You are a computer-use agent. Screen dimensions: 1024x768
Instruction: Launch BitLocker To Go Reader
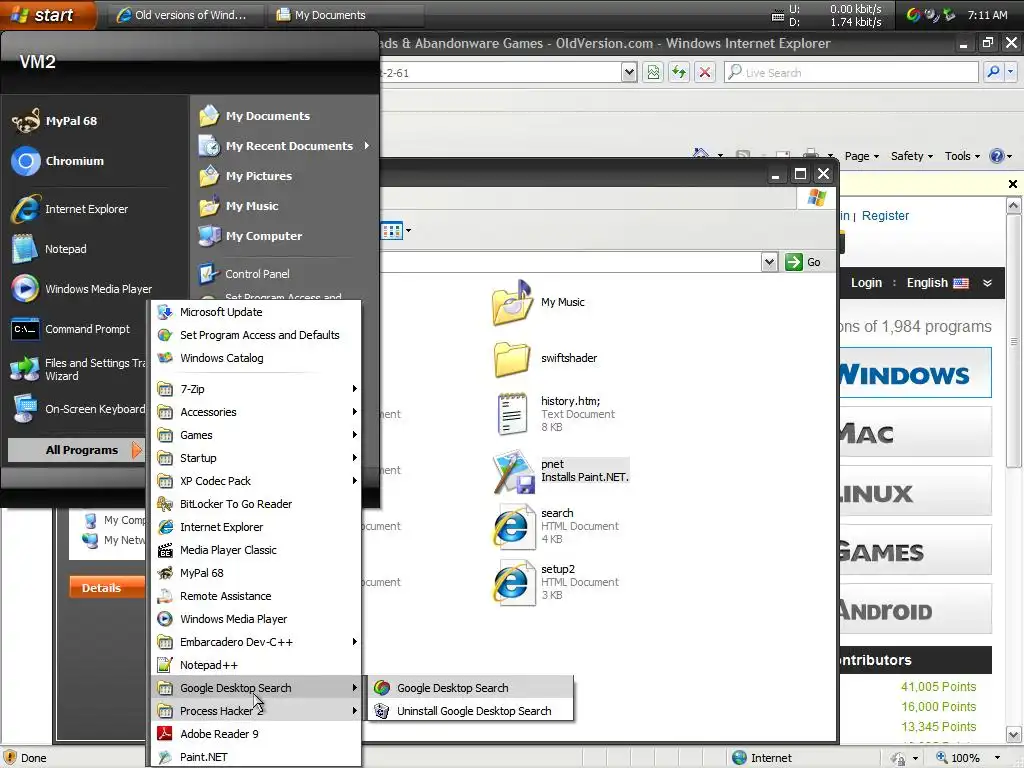click(256, 504)
